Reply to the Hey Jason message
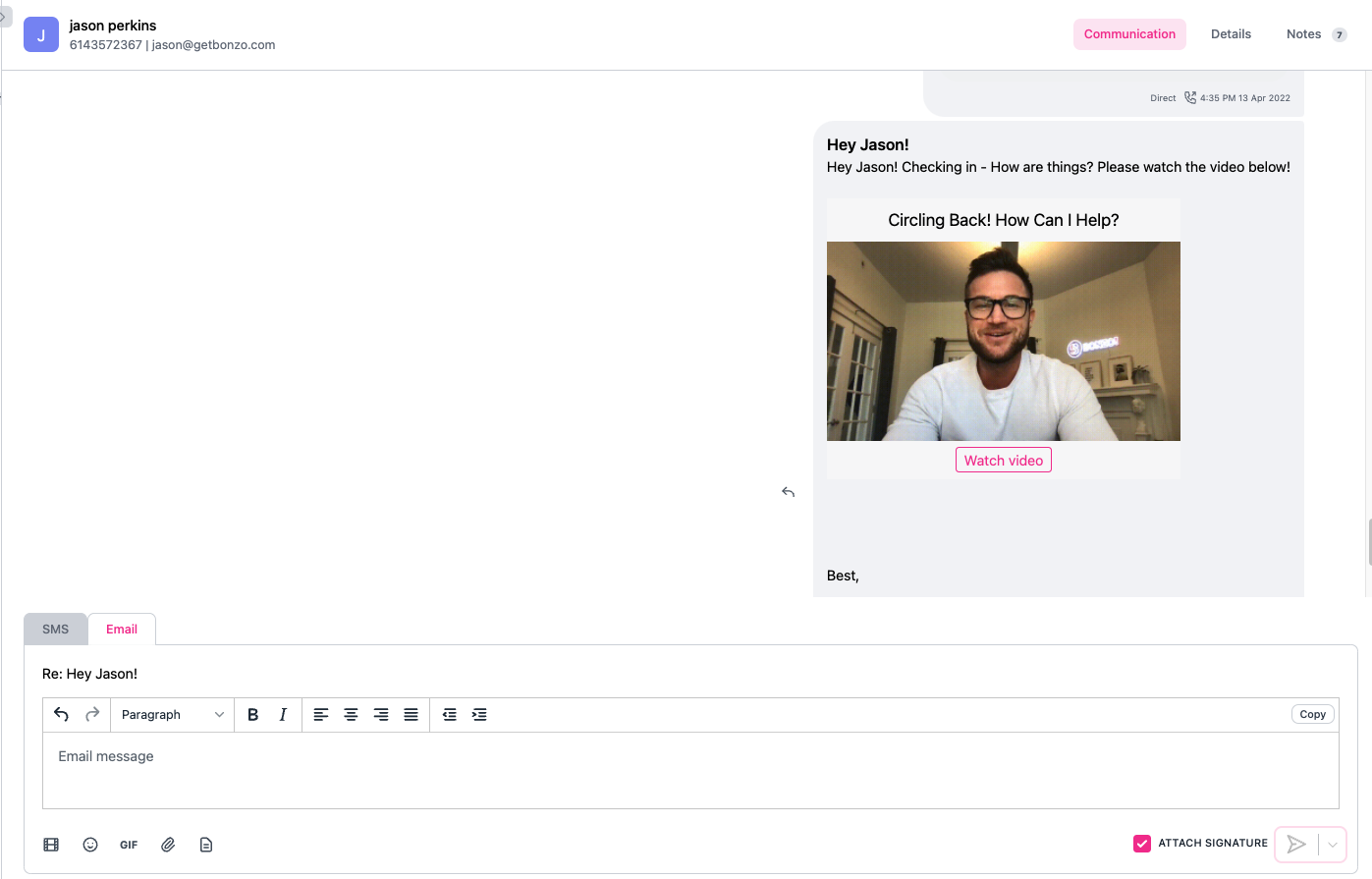The height and width of the screenshot is (879, 1372). click(x=788, y=492)
